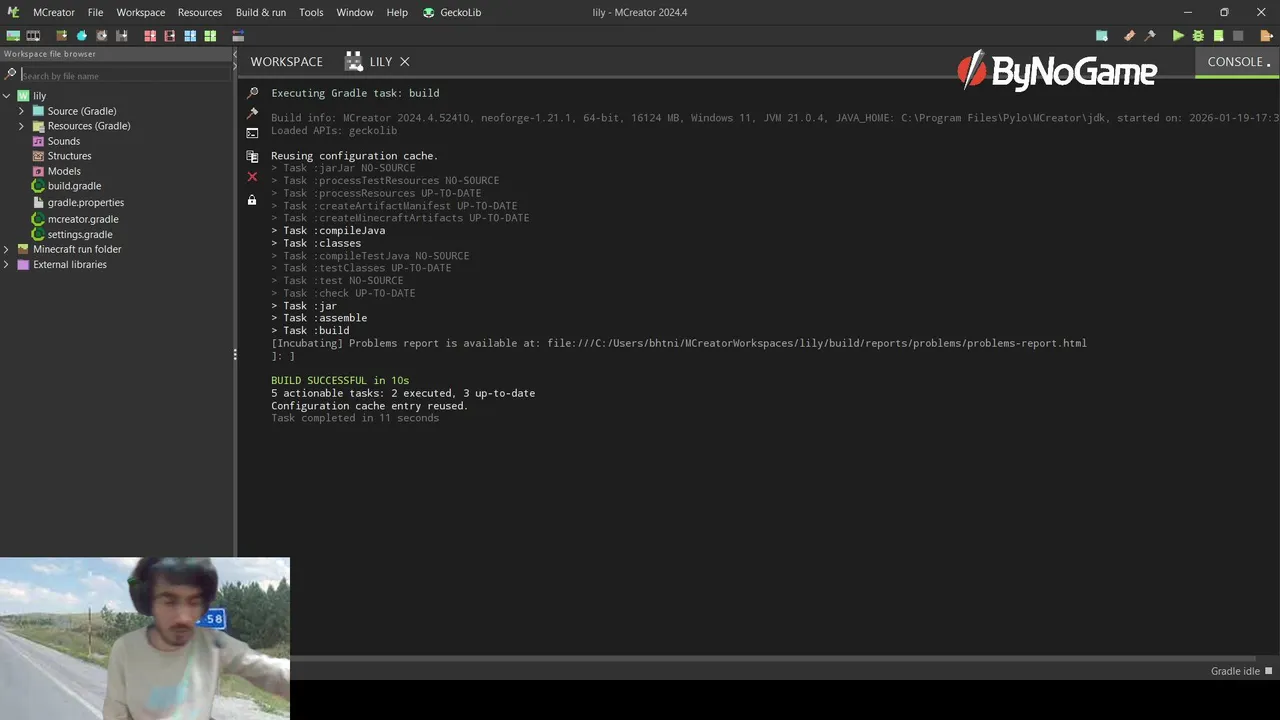1280x720 pixels.
Task: Click the 'Task completed in 11 seconds' line
Action: pos(355,418)
